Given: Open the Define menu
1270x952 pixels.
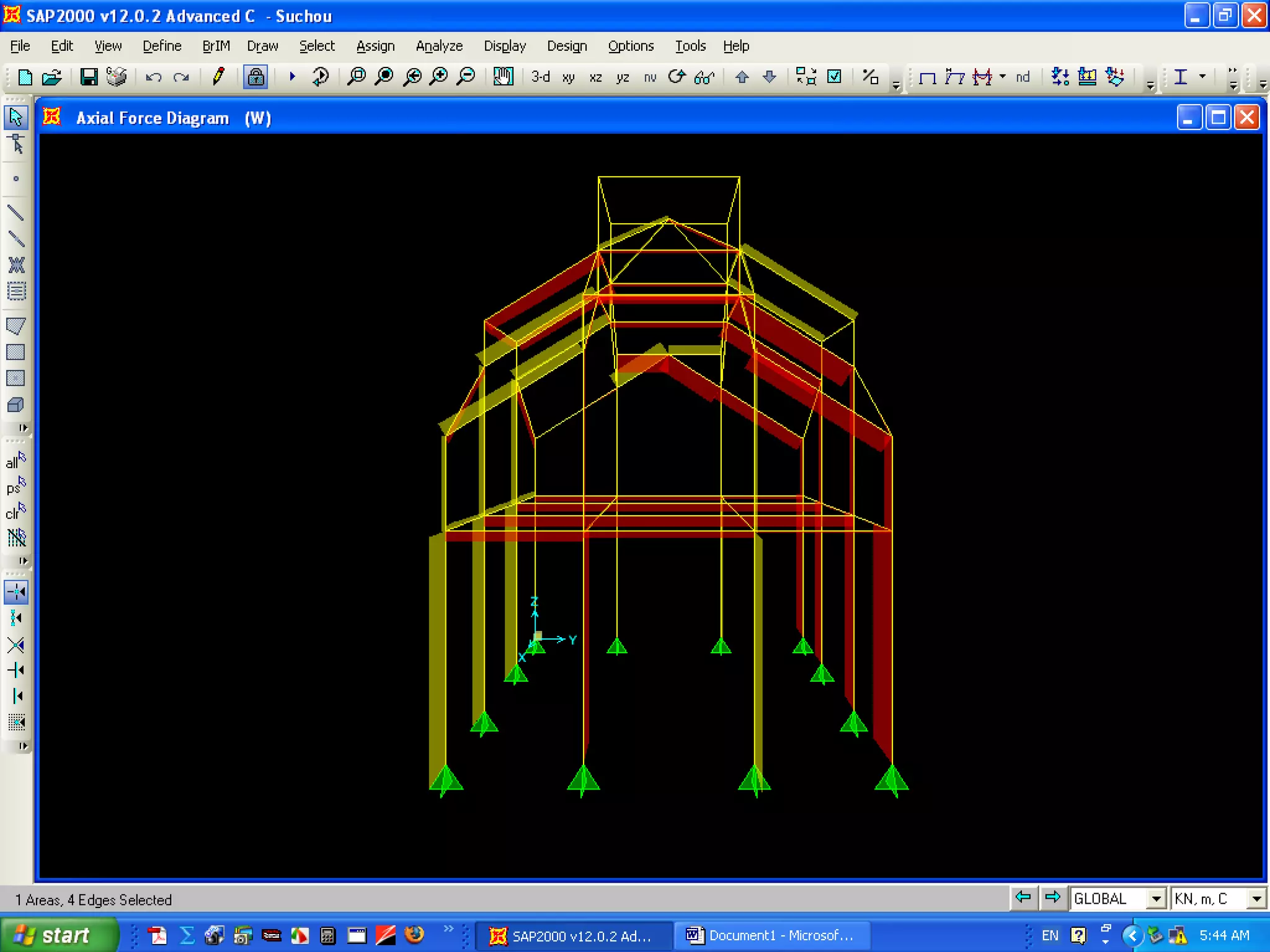Looking at the screenshot, I should click(x=162, y=46).
